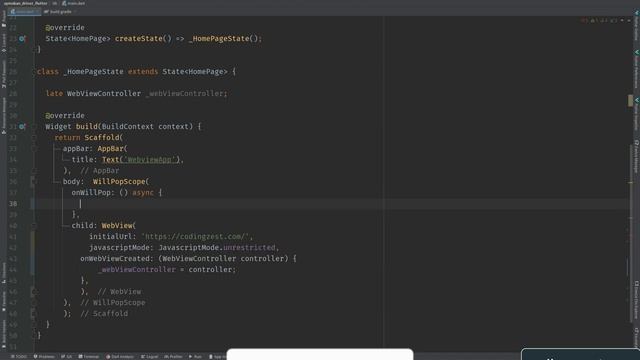Click JavascriptMode.unrestricted value

217,248
